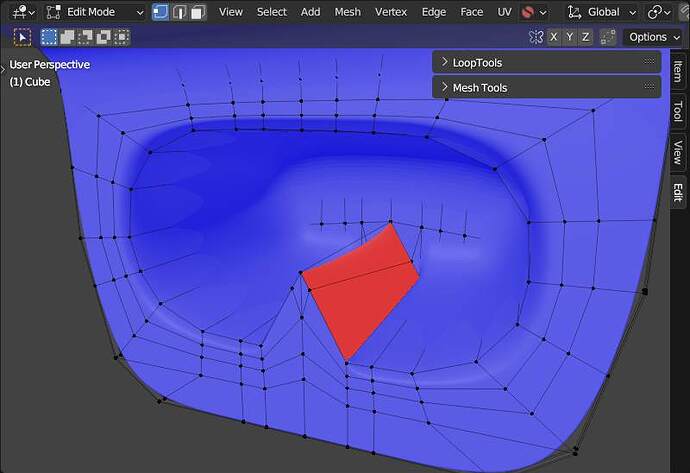Screen dimensions: 690x473
Task: Open the editor type selector icon
Action: point(23,12)
